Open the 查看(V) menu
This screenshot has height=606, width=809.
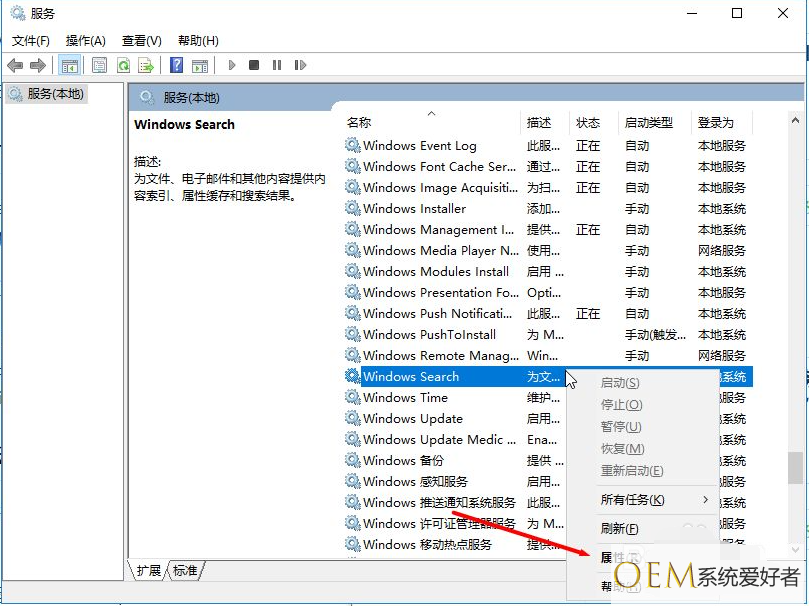click(141, 40)
